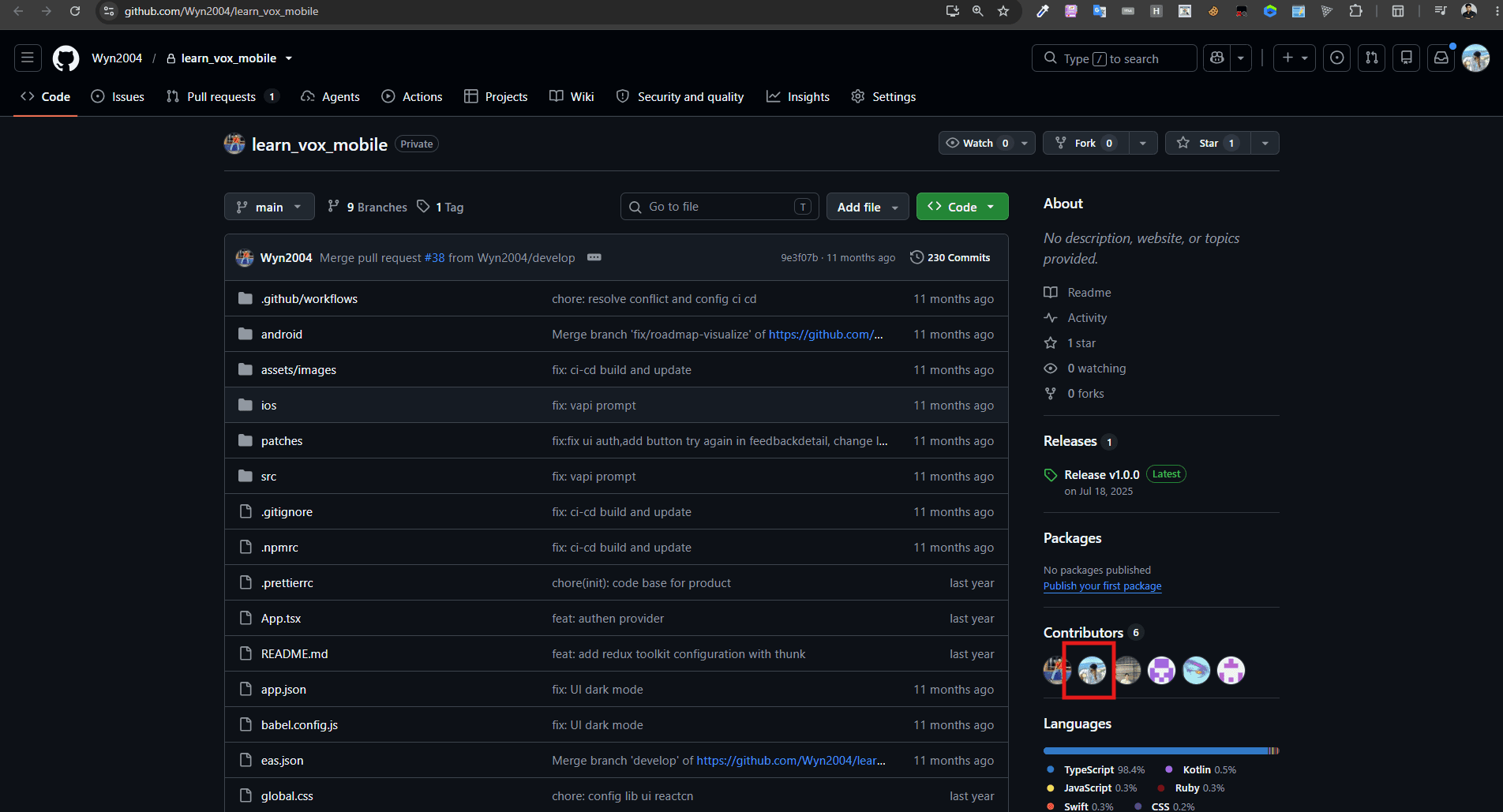Screen dimensions: 1503x812
Task: Open the Fork options dropdown arrow
Action: pyautogui.click(x=1143, y=143)
